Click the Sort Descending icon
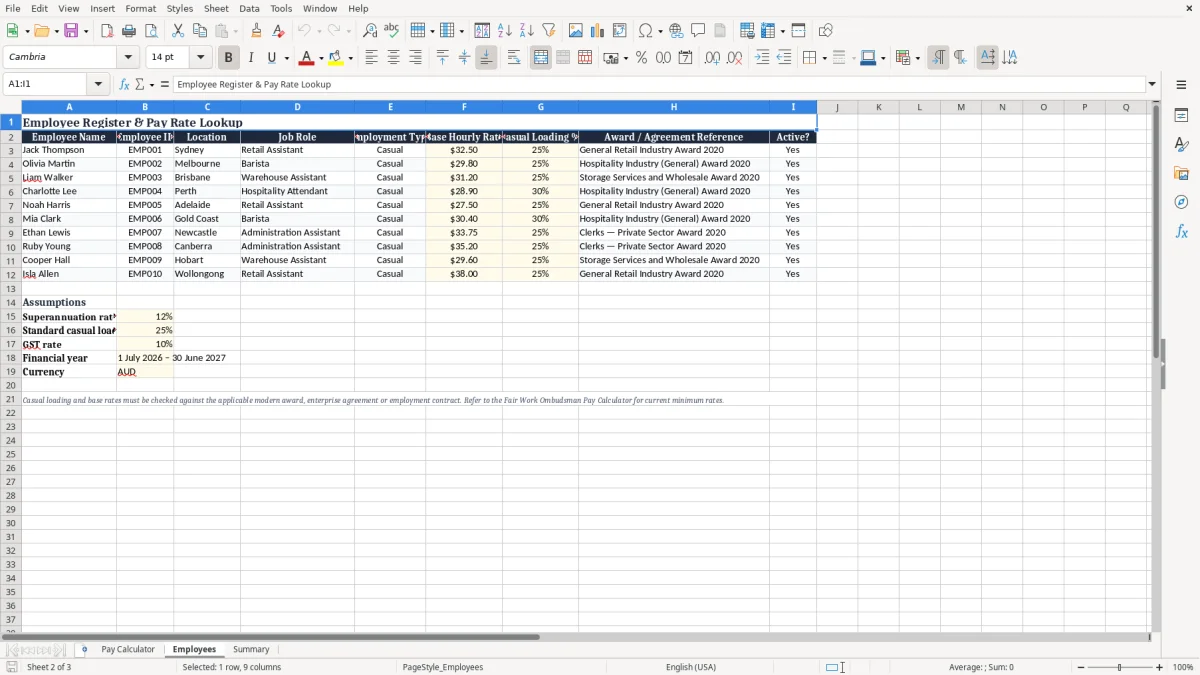This screenshot has width=1200, height=675. tap(527, 31)
